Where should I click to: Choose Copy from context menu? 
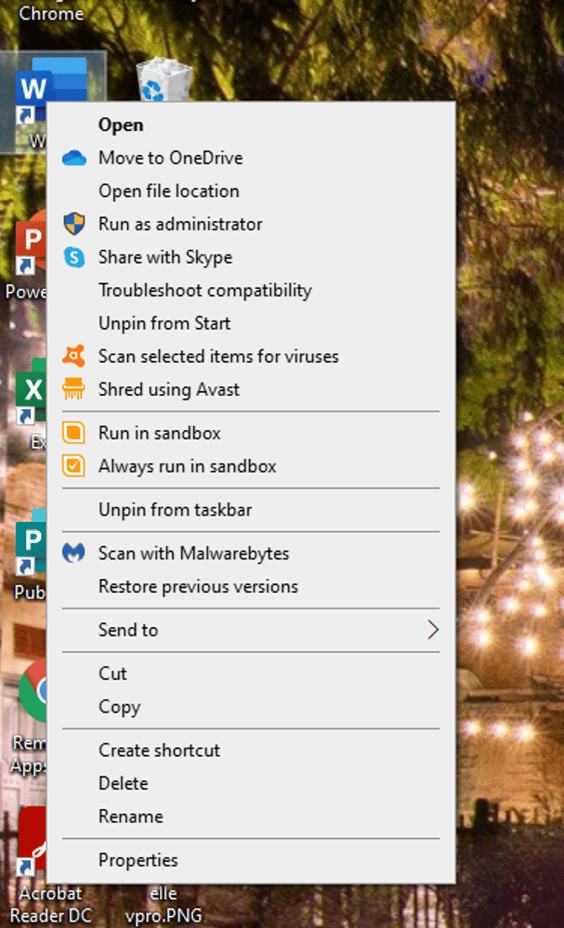coord(251,707)
